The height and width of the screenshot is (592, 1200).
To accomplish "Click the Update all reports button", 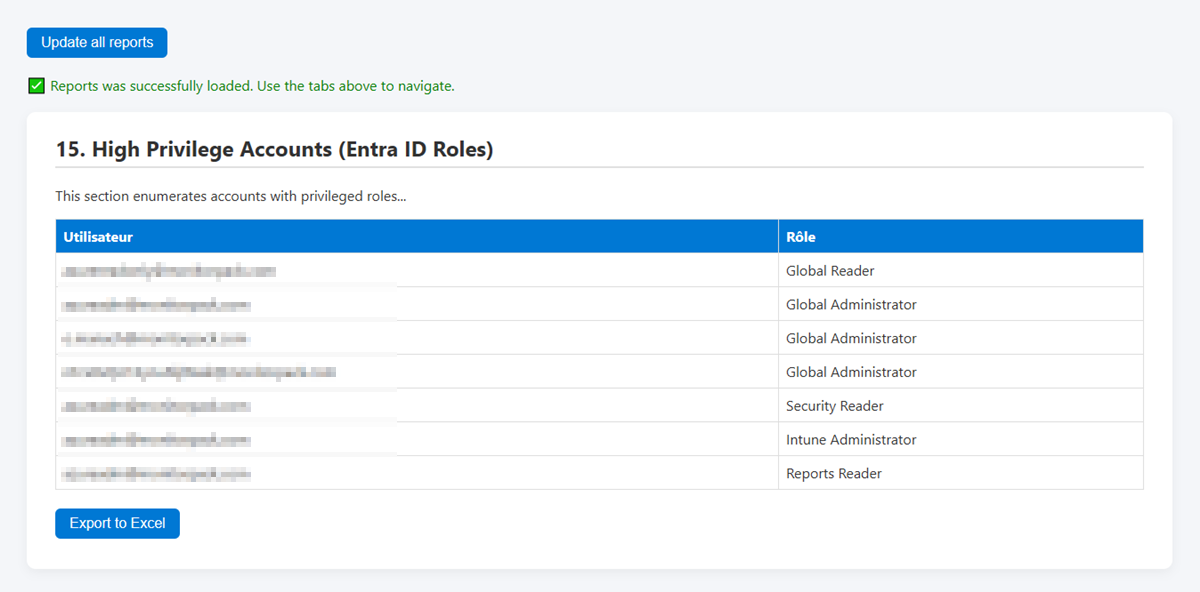I will 96,42.
